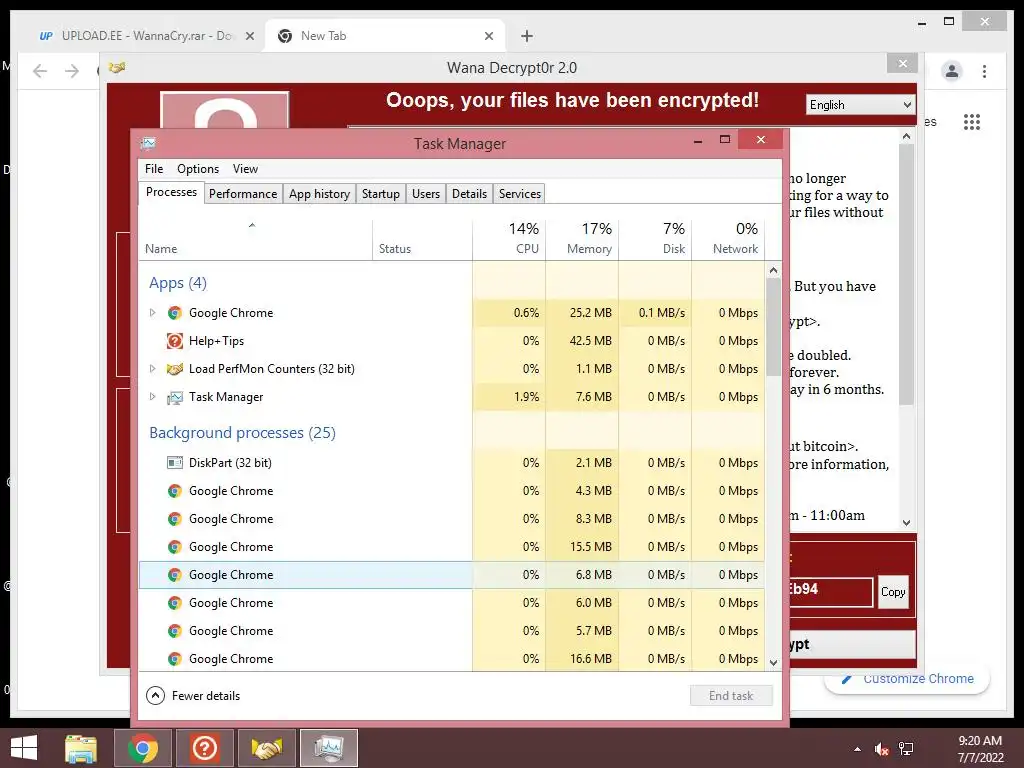Click the Chrome icon with 5.7 MB memory
This screenshot has width=1024, height=768.
click(174, 632)
